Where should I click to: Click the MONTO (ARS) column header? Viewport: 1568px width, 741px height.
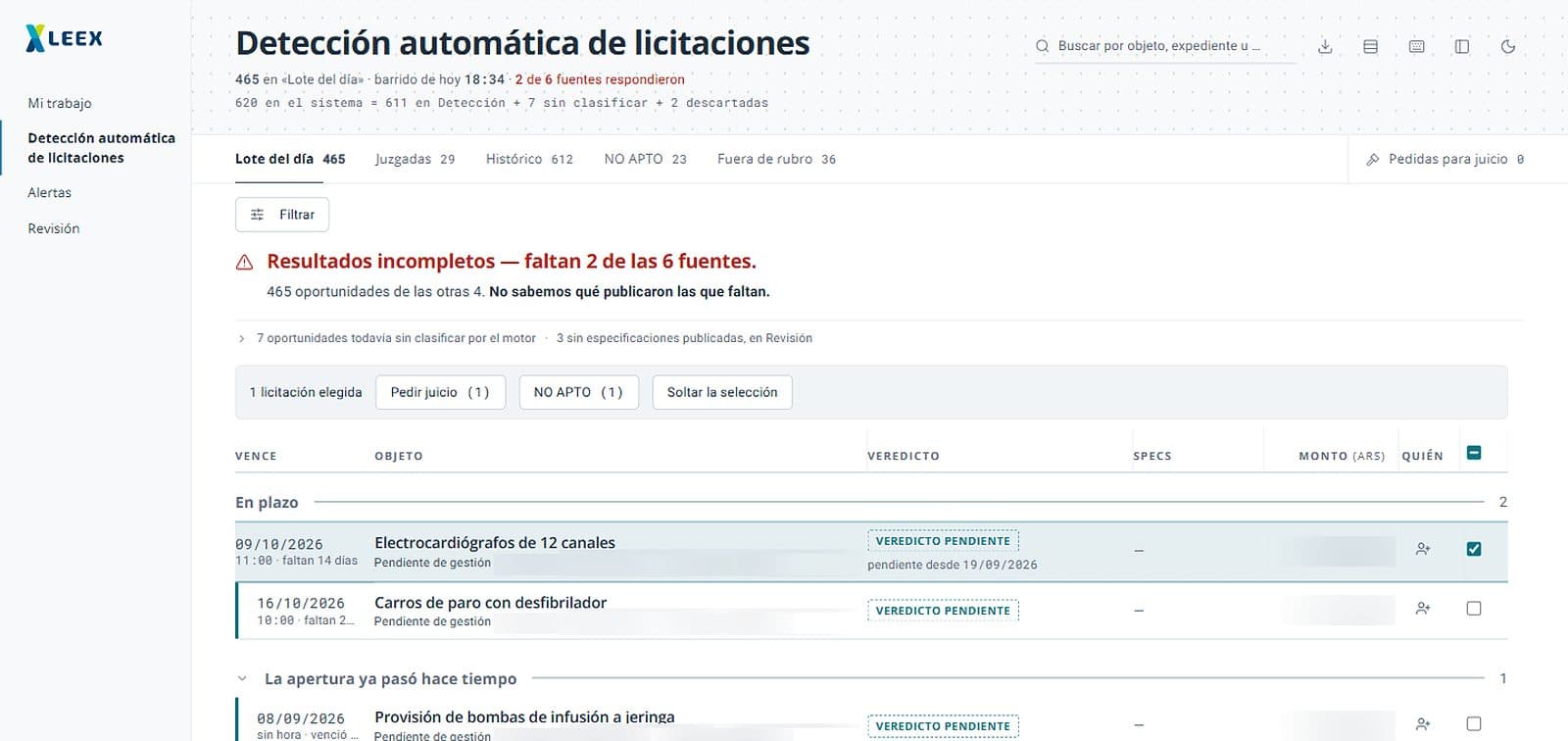[1342, 456]
